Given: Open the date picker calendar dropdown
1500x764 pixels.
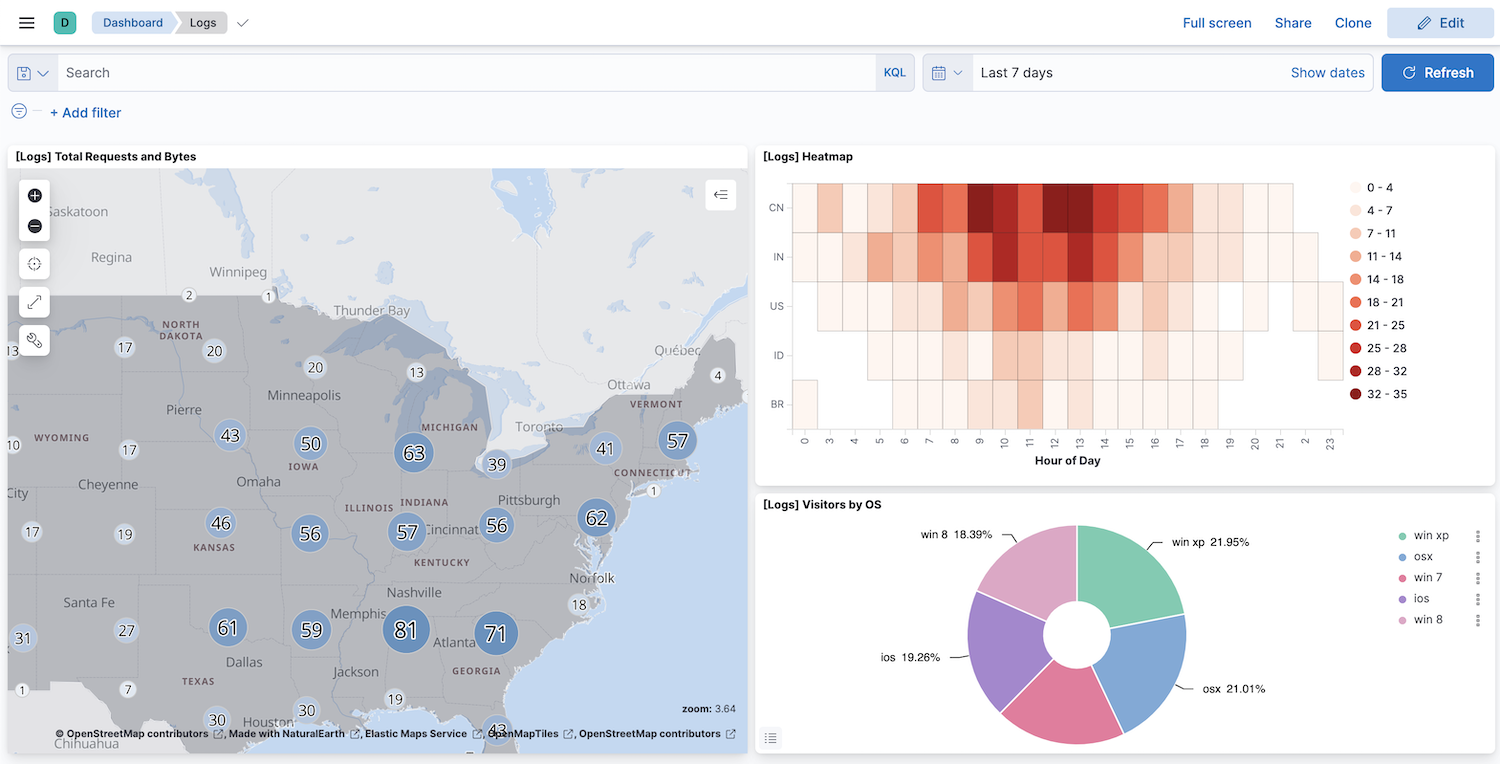Looking at the screenshot, I should [x=947, y=72].
